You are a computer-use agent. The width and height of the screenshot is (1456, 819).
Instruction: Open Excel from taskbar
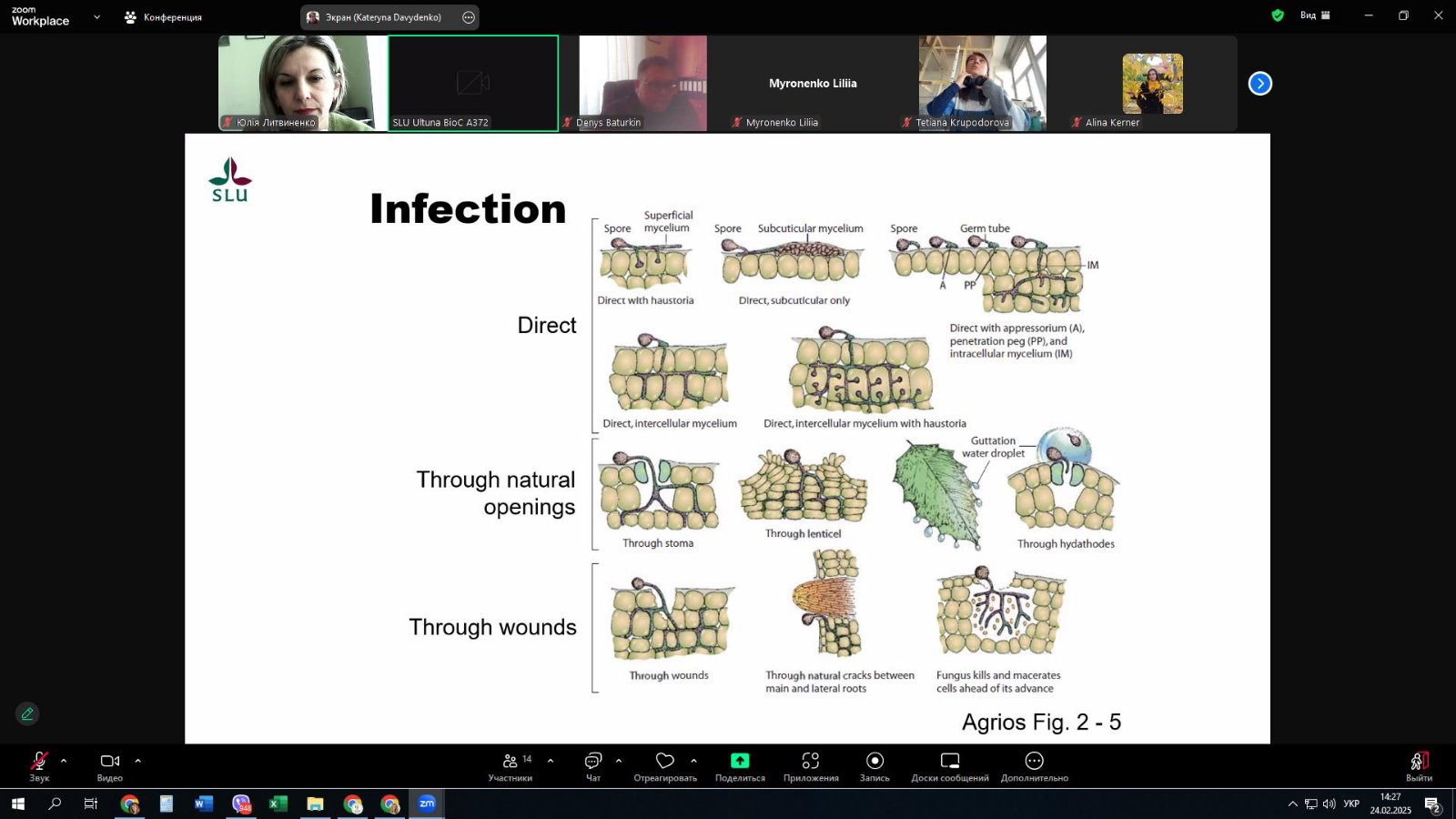point(278,804)
